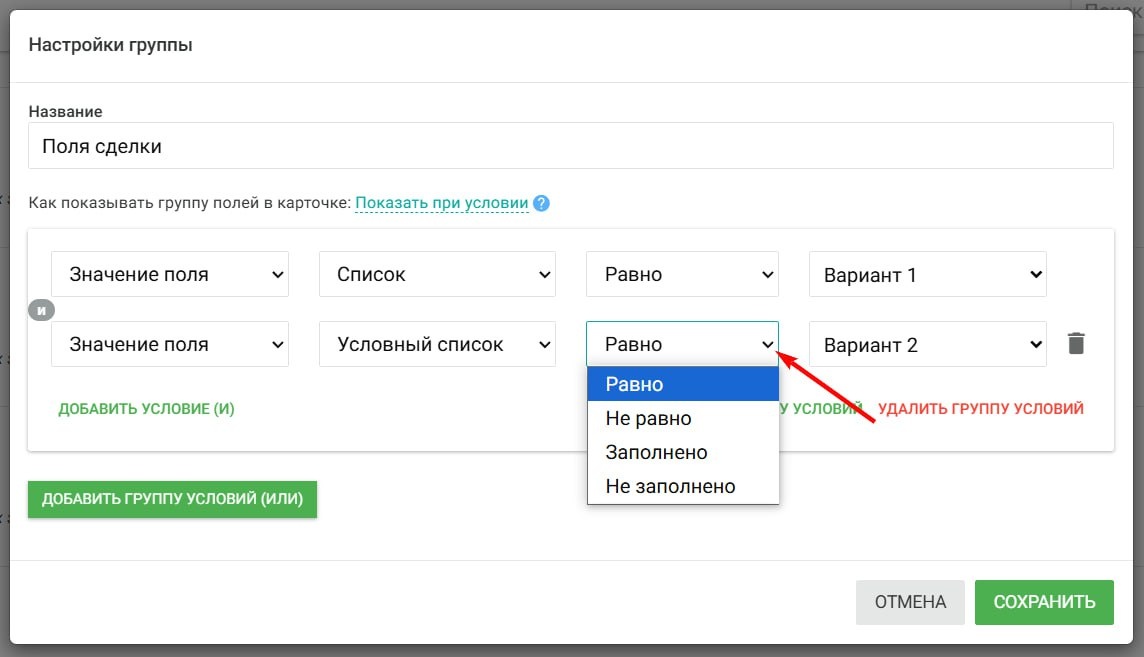This screenshot has height=657, width=1144.
Task: Open the 'Вариант 1' value dropdown
Action: coord(927,273)
